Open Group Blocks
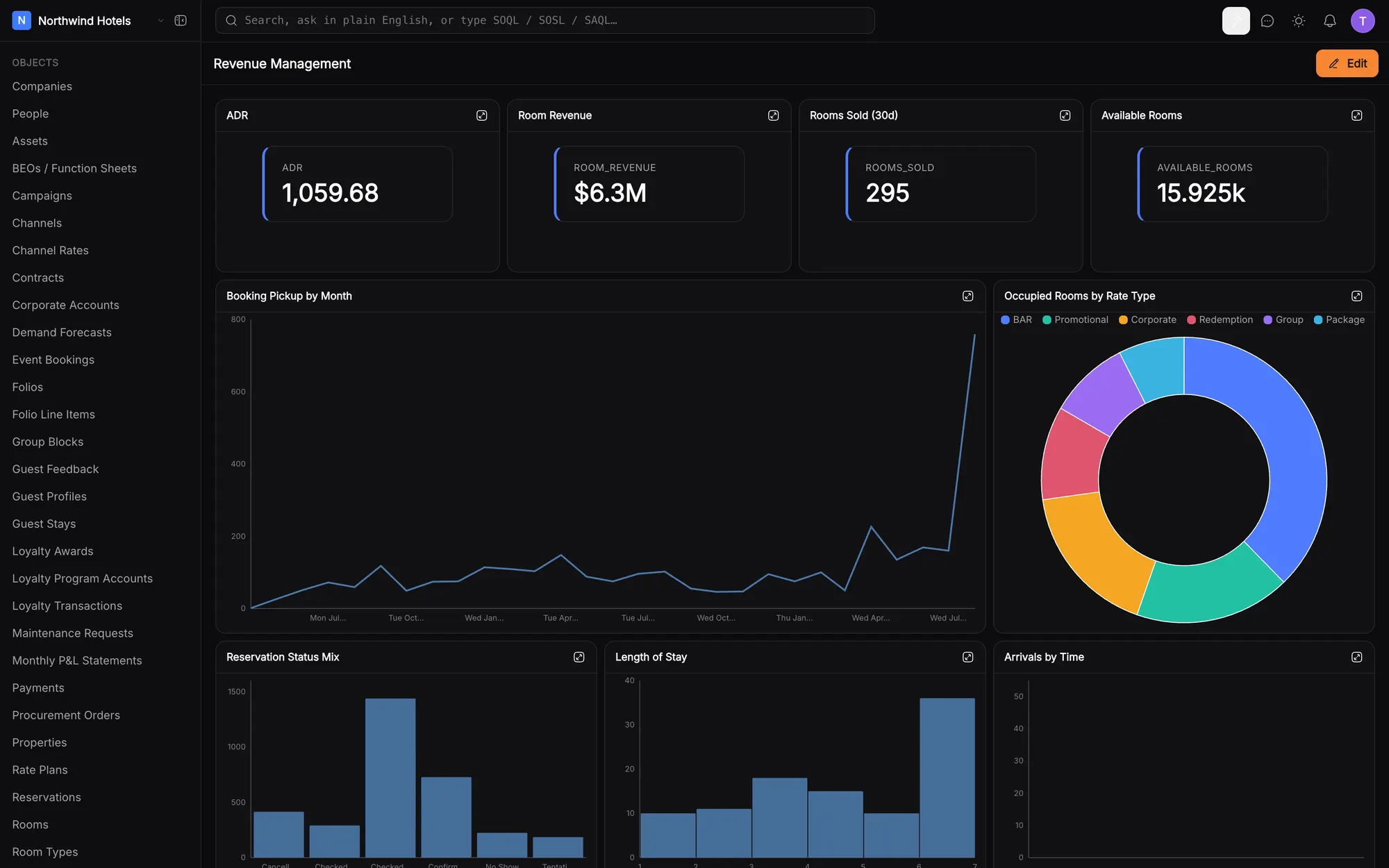Viewport: 1389px width, 868px height. pyautogui.click(x=48, y=442)
